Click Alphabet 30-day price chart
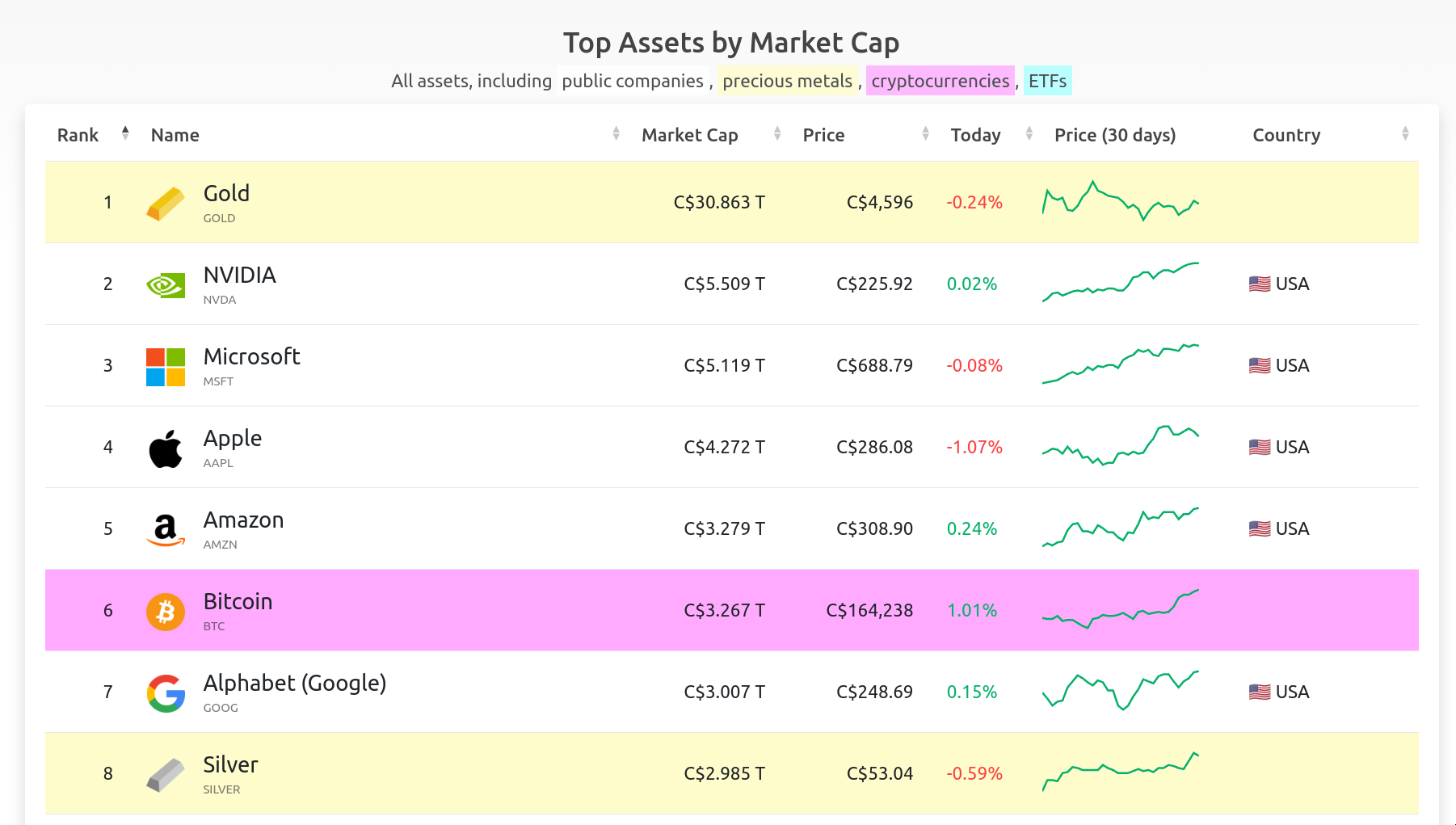This screenshot has width=1456, height=825. pos(1121,691)
